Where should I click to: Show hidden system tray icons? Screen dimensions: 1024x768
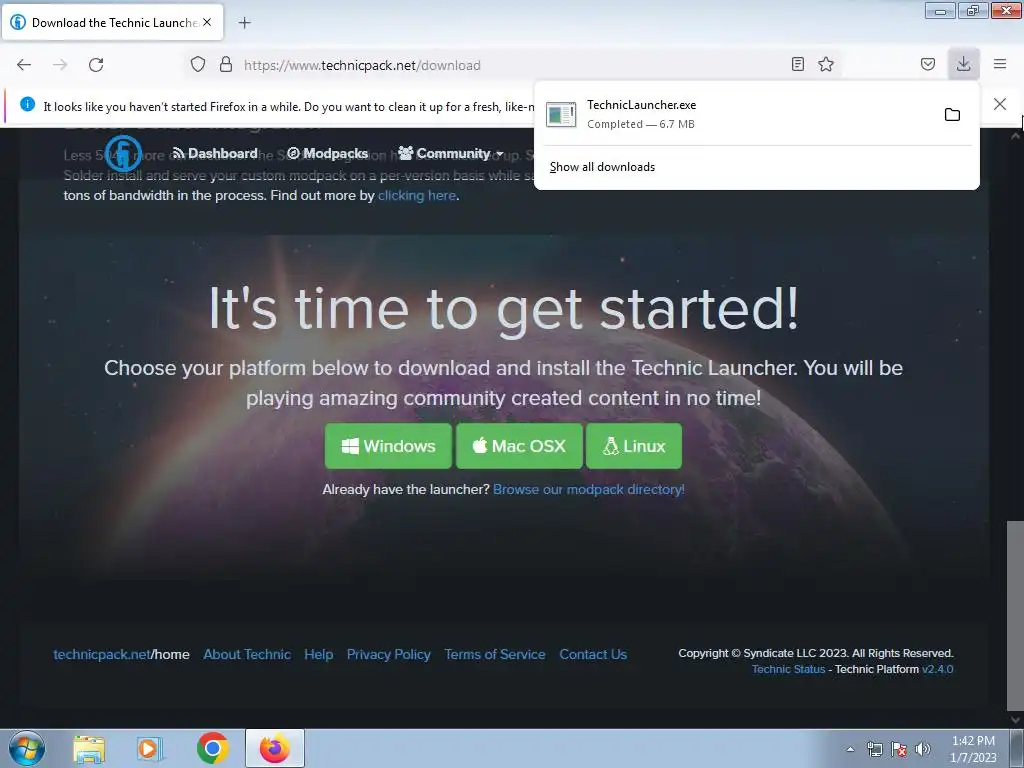tap(850, 749)
